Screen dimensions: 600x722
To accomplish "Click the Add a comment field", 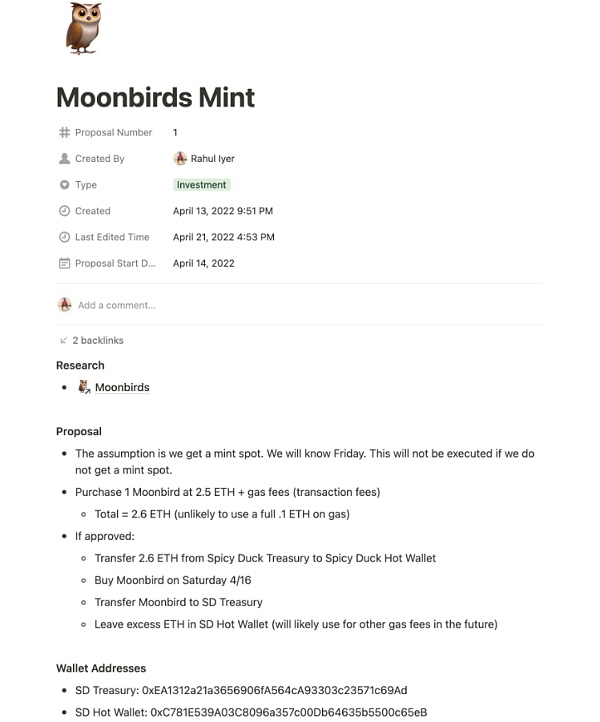I will click(x=117, y=305).
